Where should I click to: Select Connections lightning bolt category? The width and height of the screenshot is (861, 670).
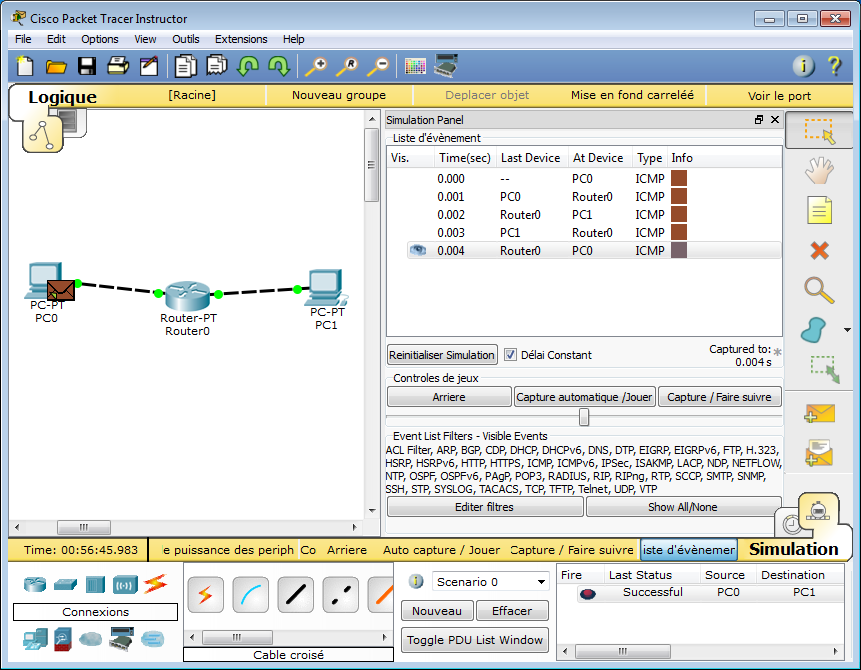point(155,584)
